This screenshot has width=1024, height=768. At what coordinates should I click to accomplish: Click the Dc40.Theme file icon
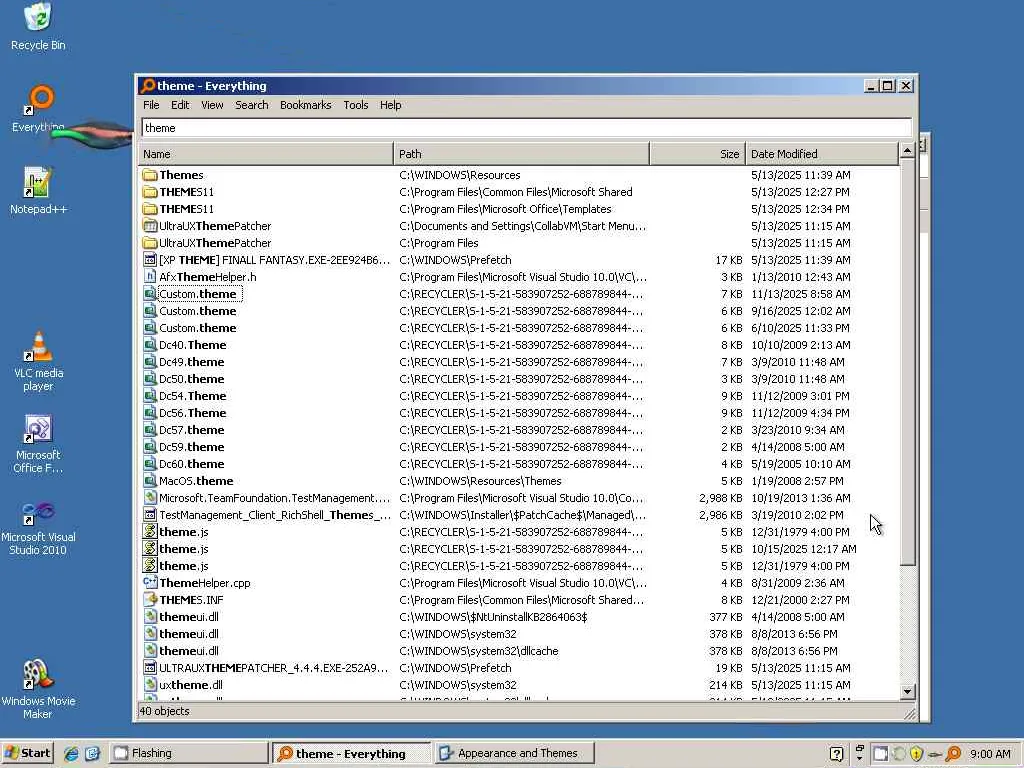point(150,345)
